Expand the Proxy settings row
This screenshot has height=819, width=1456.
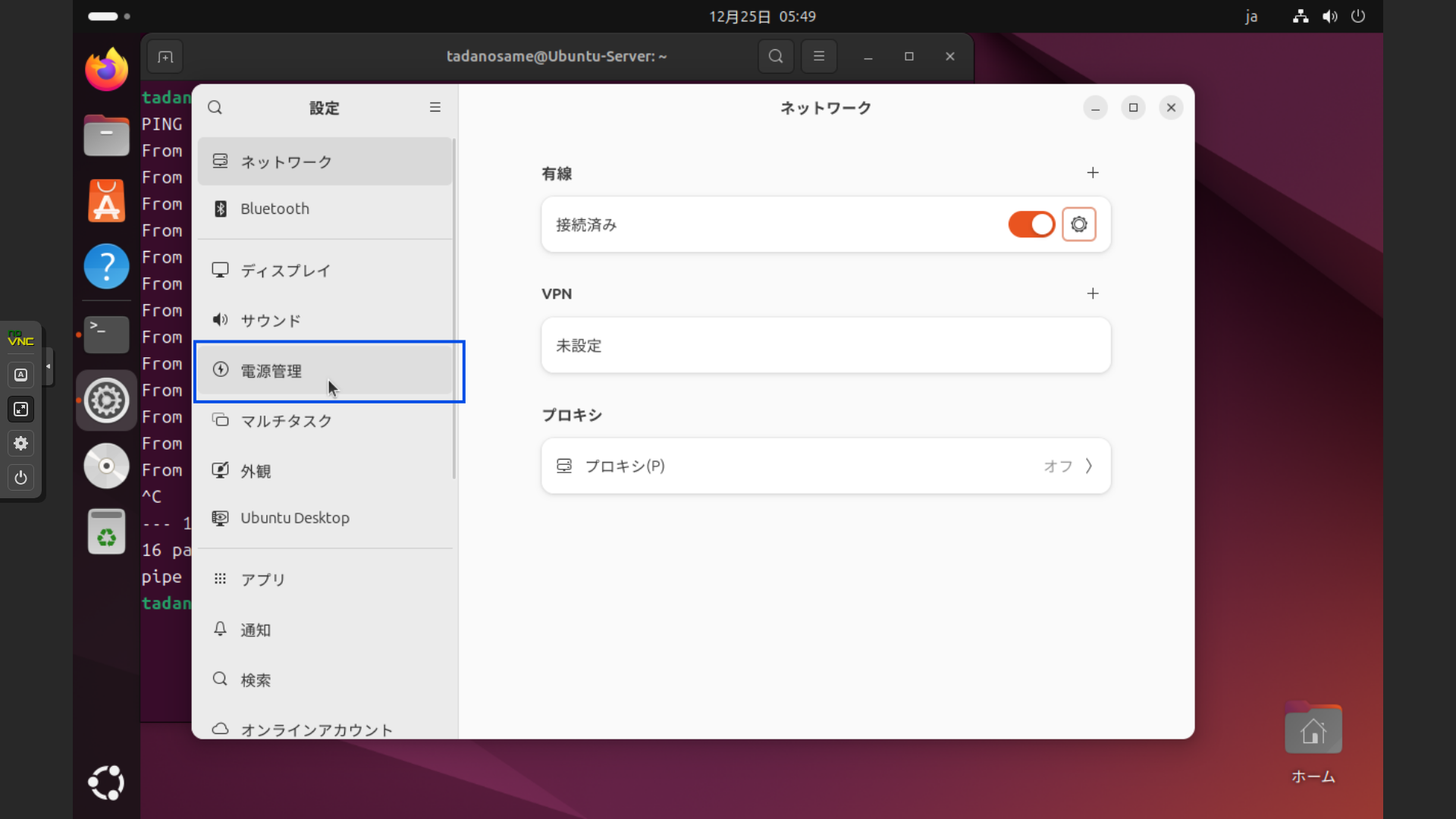click(x=825, y=466)
